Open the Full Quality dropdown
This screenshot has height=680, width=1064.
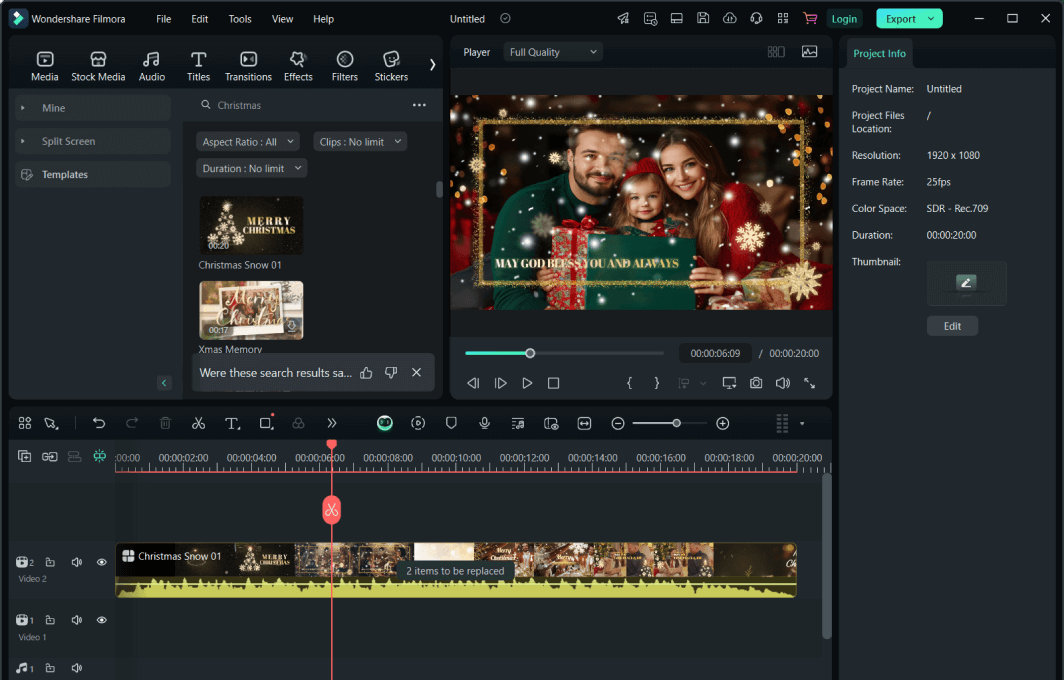tap(552, 52)
